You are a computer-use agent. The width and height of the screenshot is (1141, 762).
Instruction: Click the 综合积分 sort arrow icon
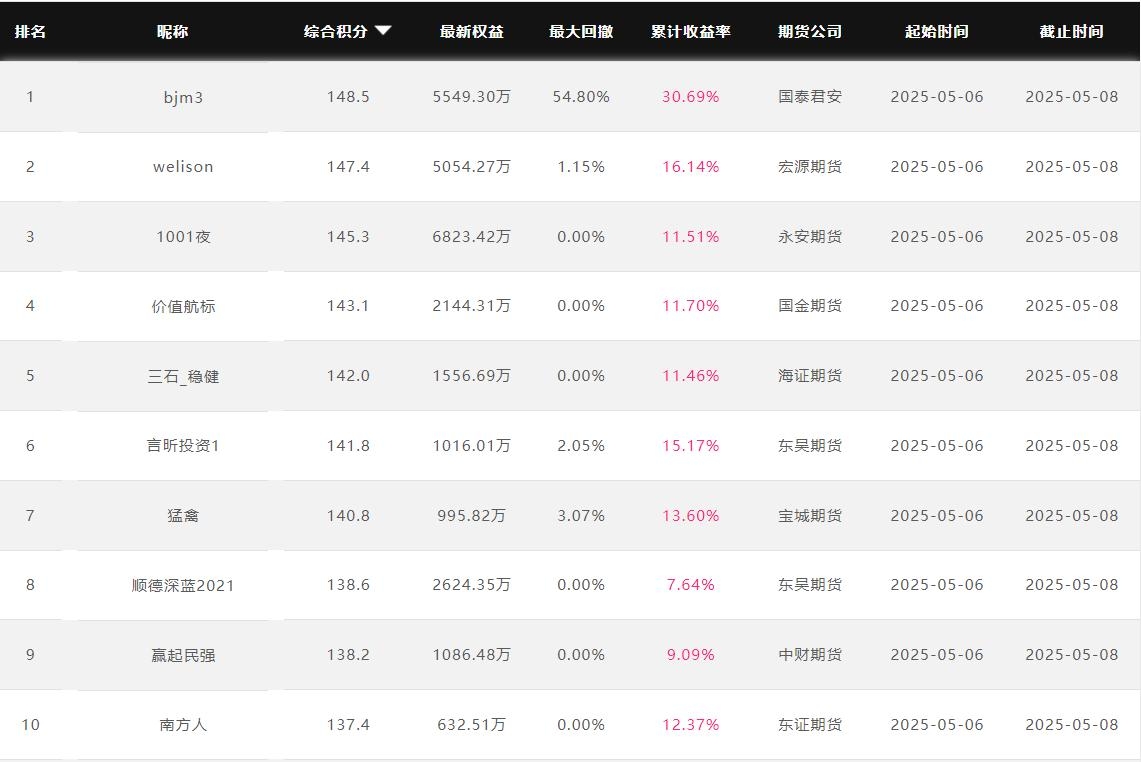click(x=383, y=31)
